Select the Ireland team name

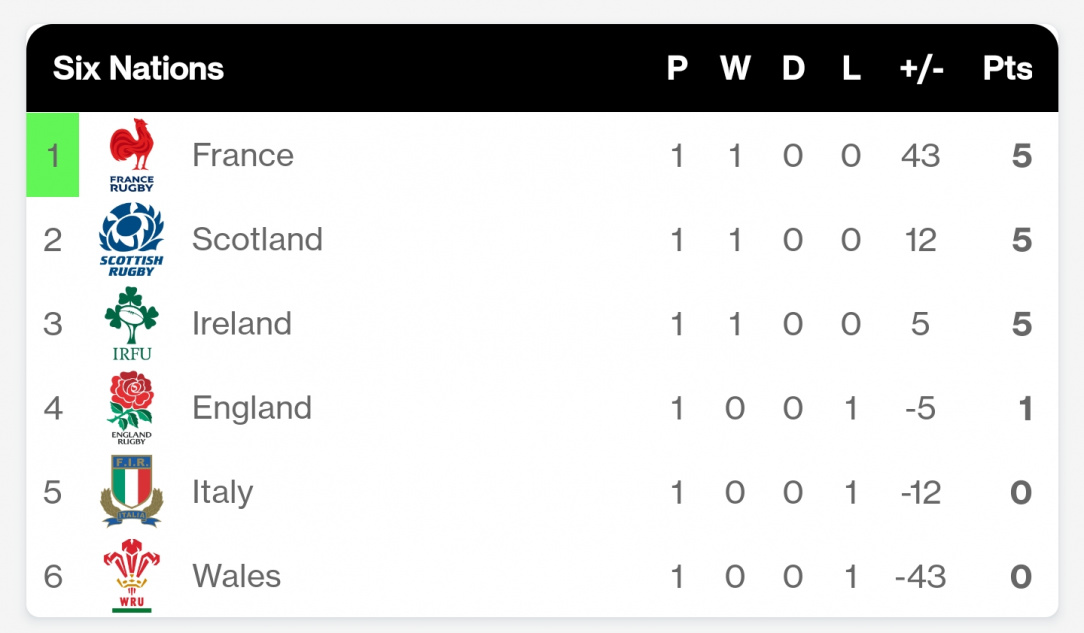point(242,323)
